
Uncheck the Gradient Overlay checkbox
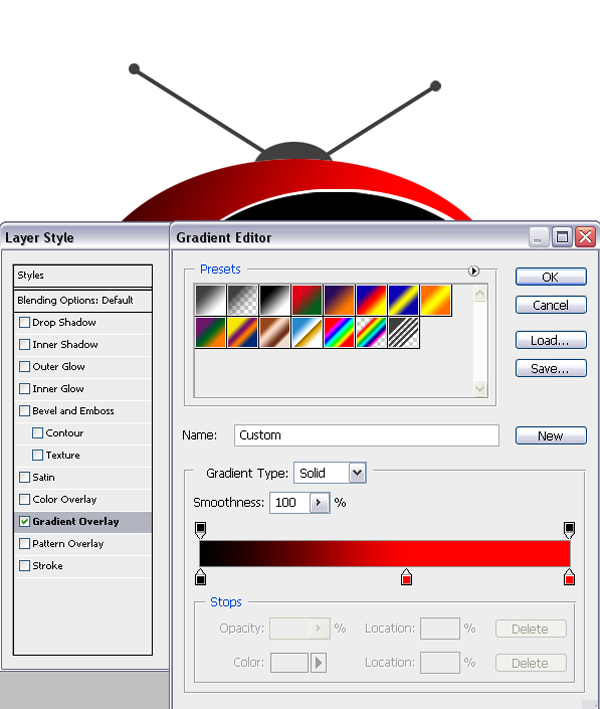pyautogui.click(x=24, y=521)
